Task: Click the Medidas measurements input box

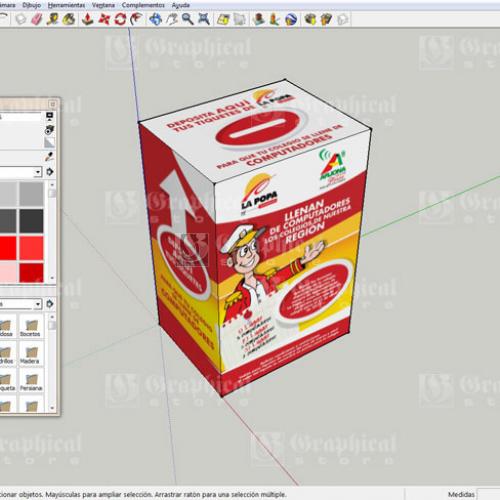Action: [x=488, y=494]
